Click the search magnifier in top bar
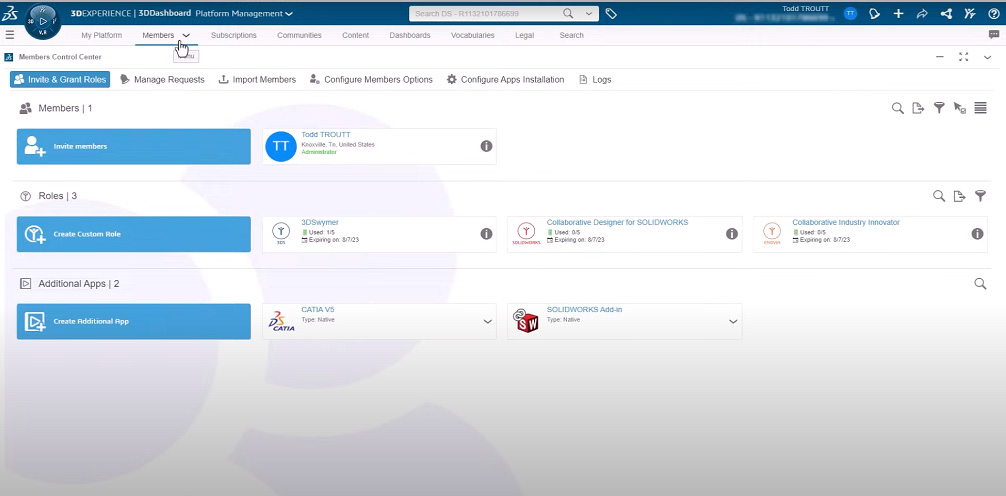This screenshot has width=1006, height=496. pos(568,13)
